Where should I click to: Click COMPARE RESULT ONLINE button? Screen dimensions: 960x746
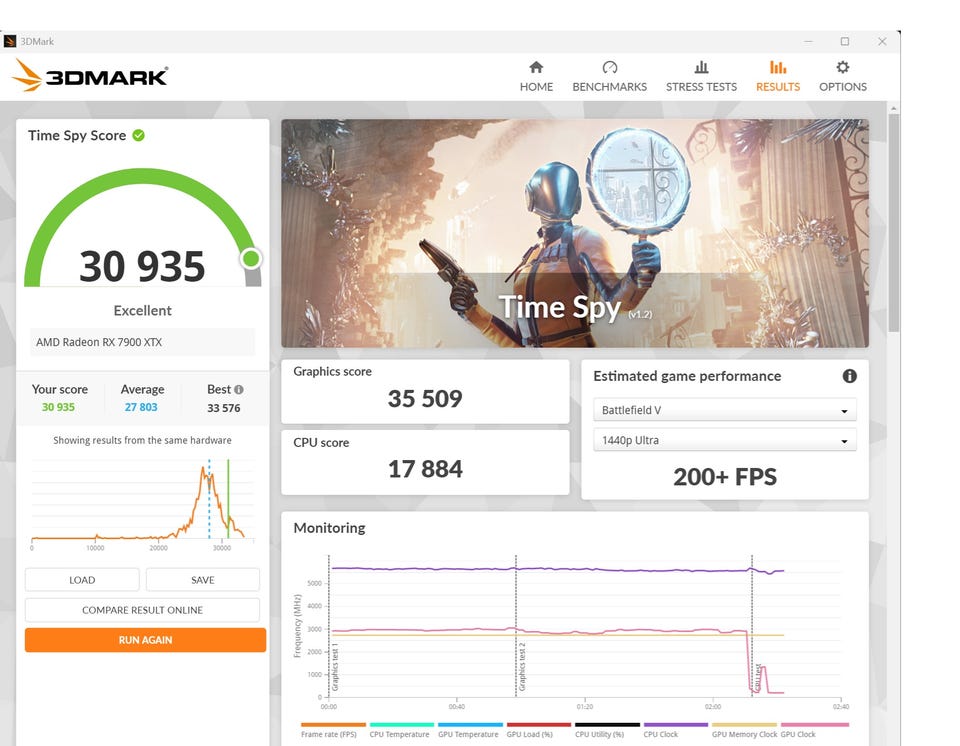[x=142, y=610]
